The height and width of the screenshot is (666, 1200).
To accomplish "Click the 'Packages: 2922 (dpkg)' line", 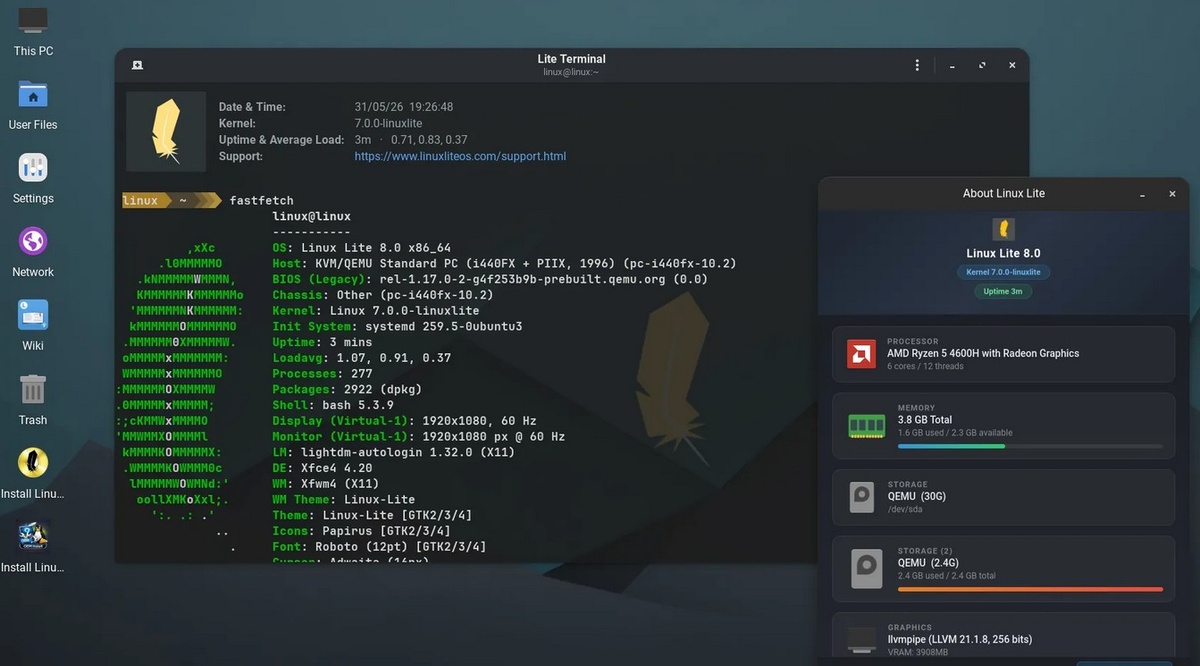I will click(347, 389).
